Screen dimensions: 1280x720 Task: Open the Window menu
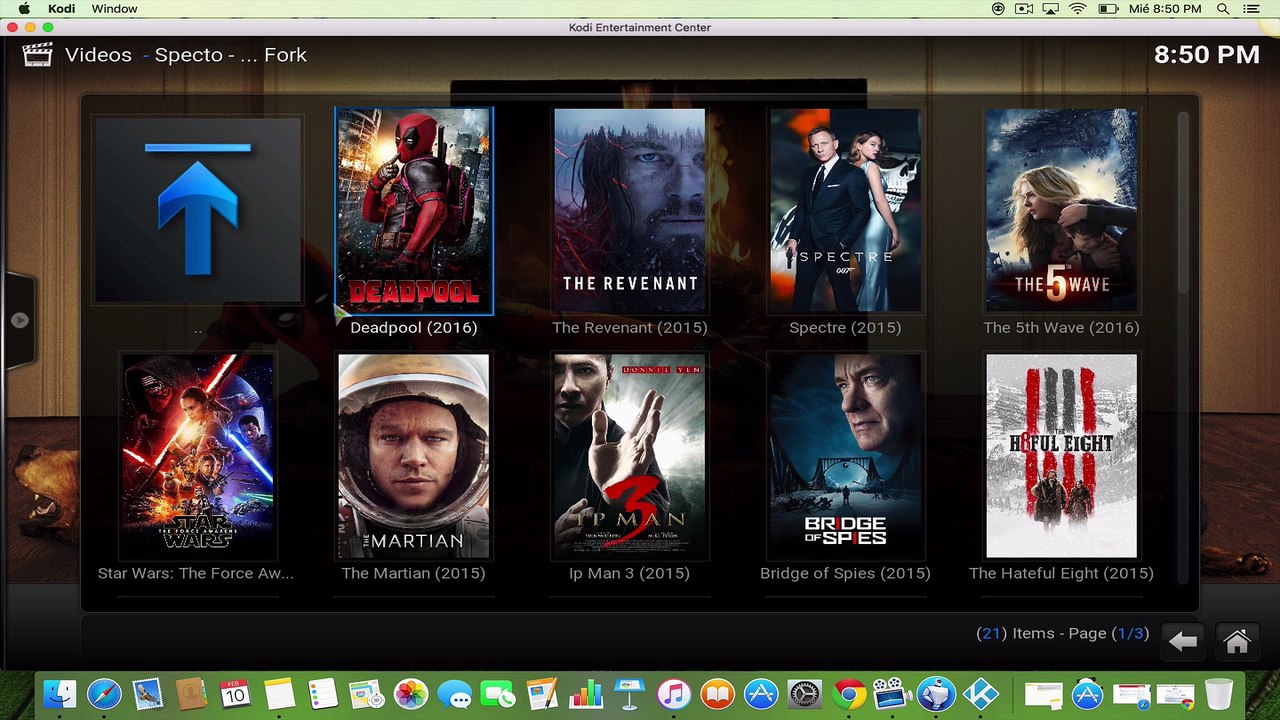[115, 9]
